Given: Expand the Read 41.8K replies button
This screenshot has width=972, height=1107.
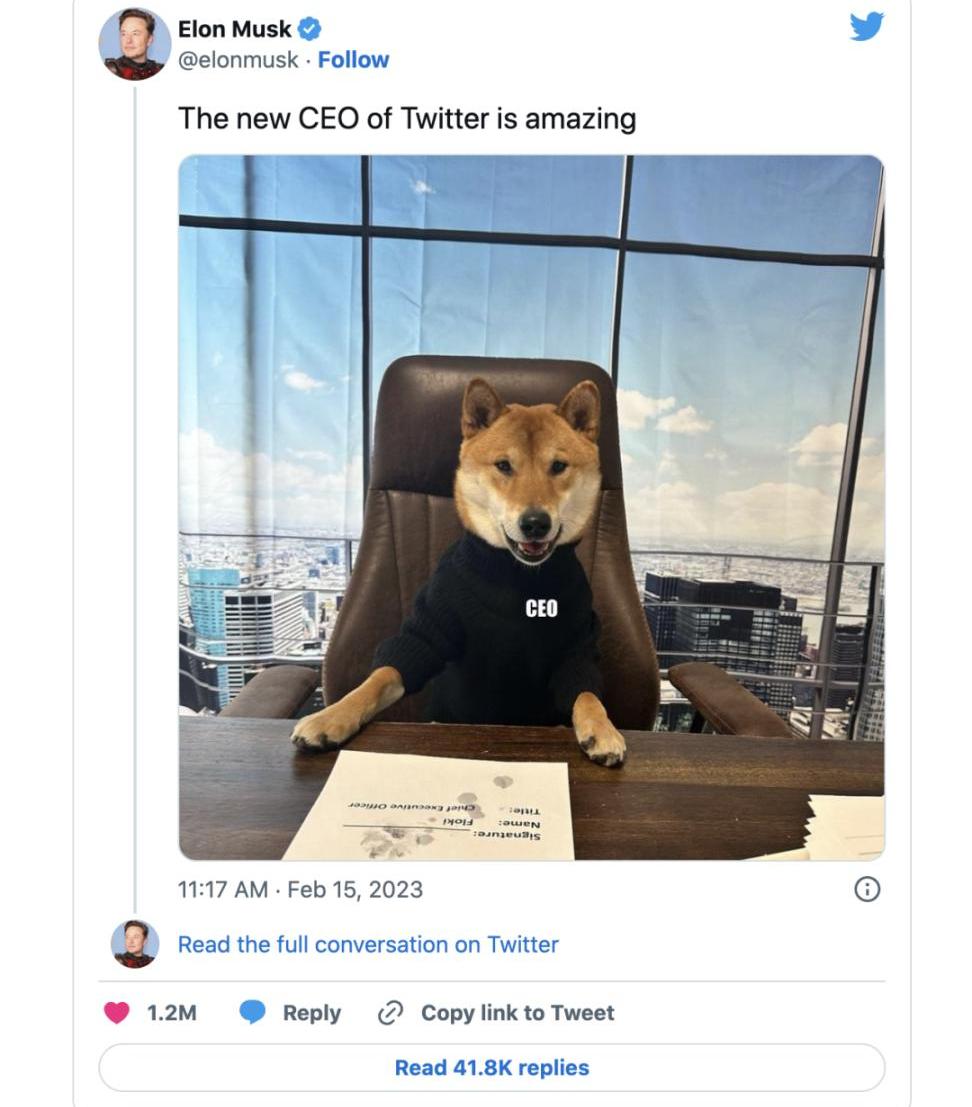Looking at the screenshot, I should click(x=491, y=1067).
